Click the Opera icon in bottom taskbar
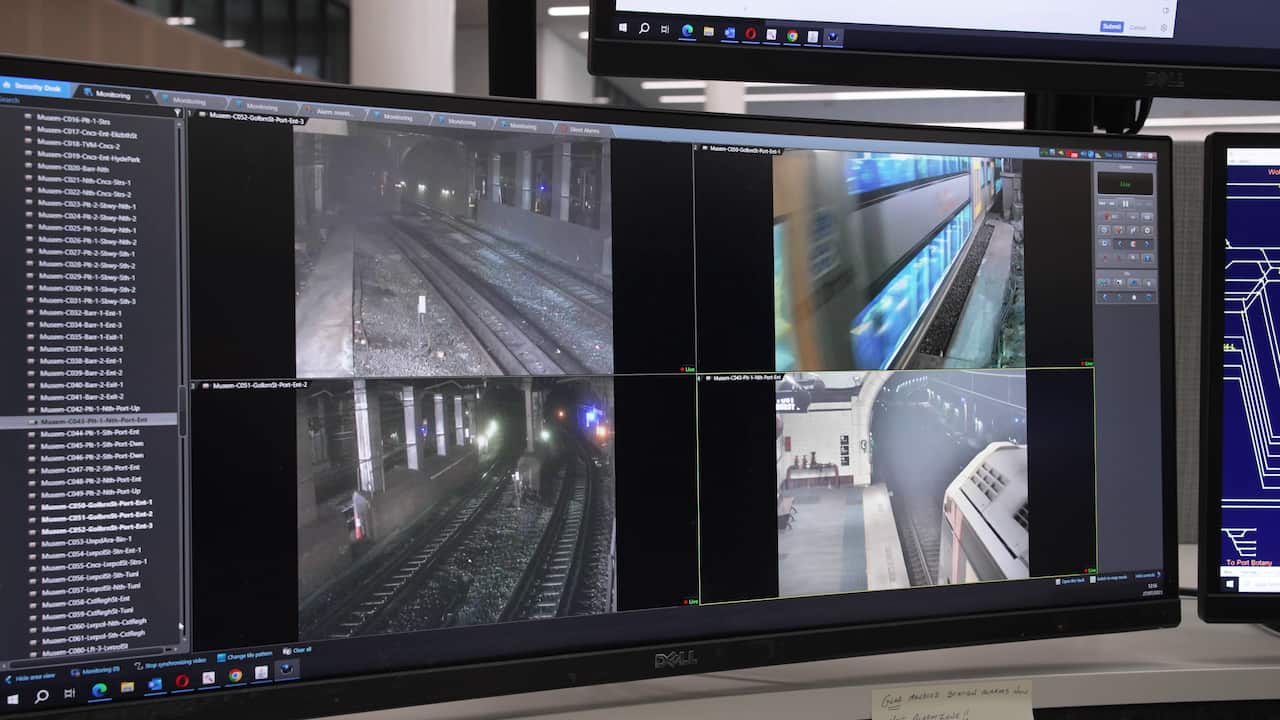The height and width of the screenshot is (720, 1280). [x=182, y=681]
